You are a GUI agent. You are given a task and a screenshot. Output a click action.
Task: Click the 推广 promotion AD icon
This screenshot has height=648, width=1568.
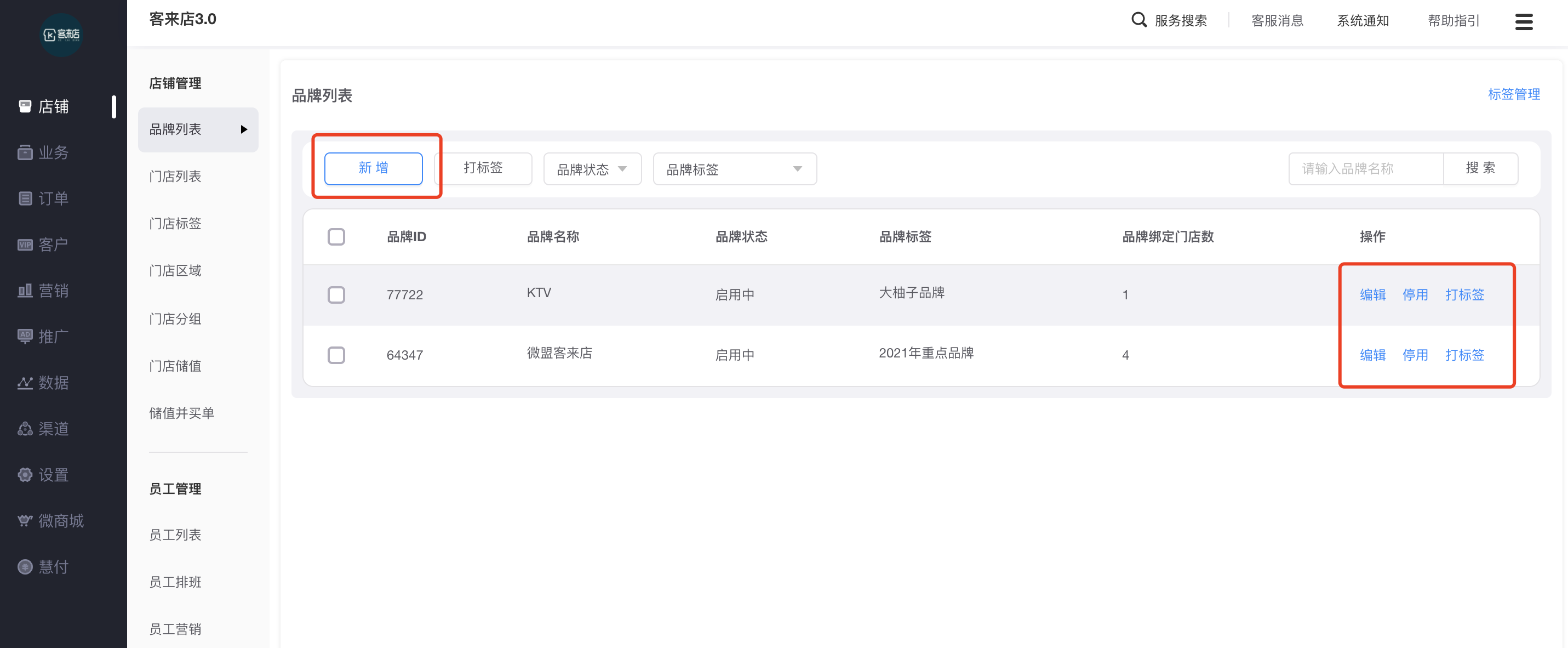(x=25, y=336)
